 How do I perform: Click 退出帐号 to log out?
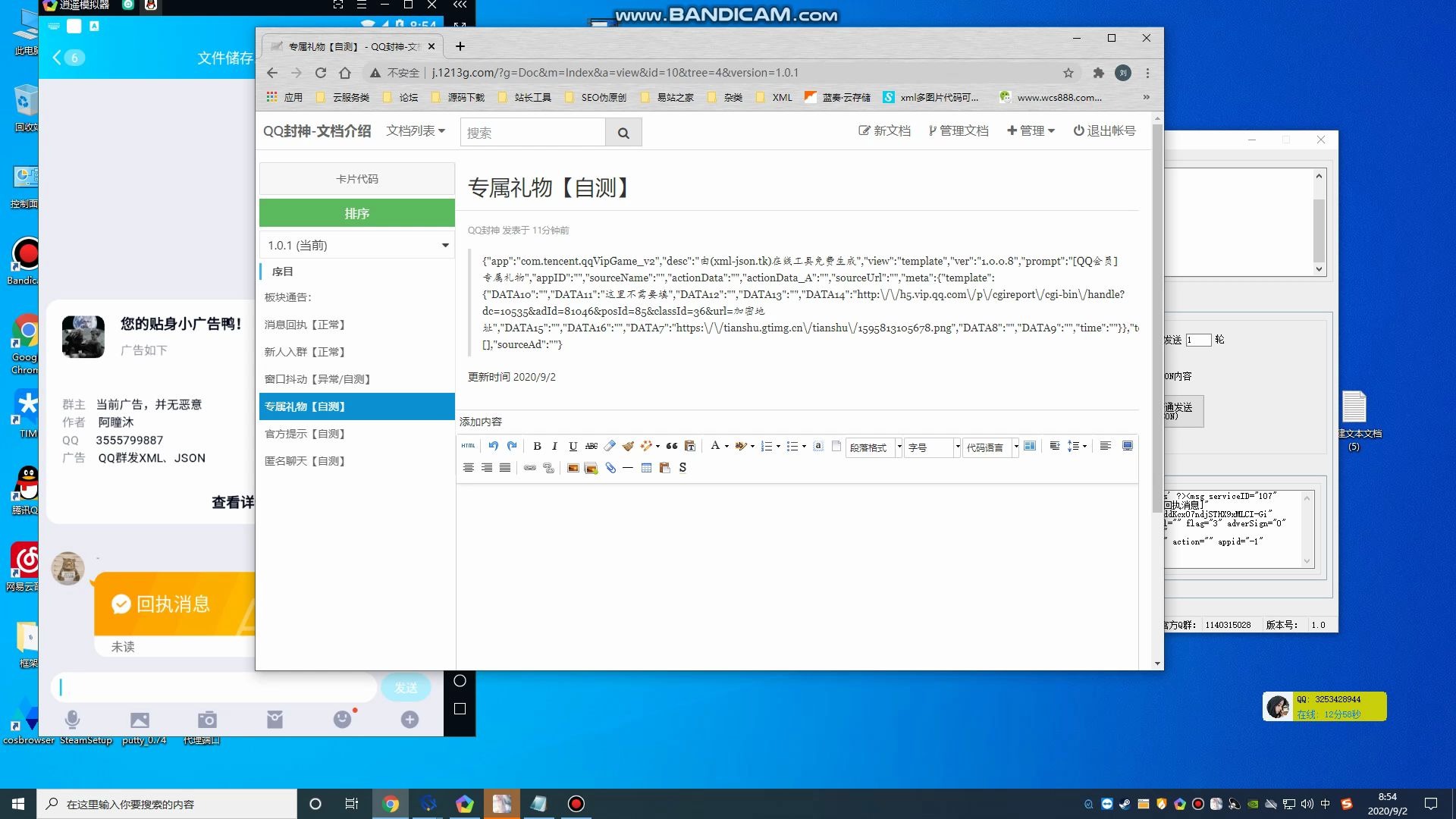pyautogui.click(x=1104, y=130)
